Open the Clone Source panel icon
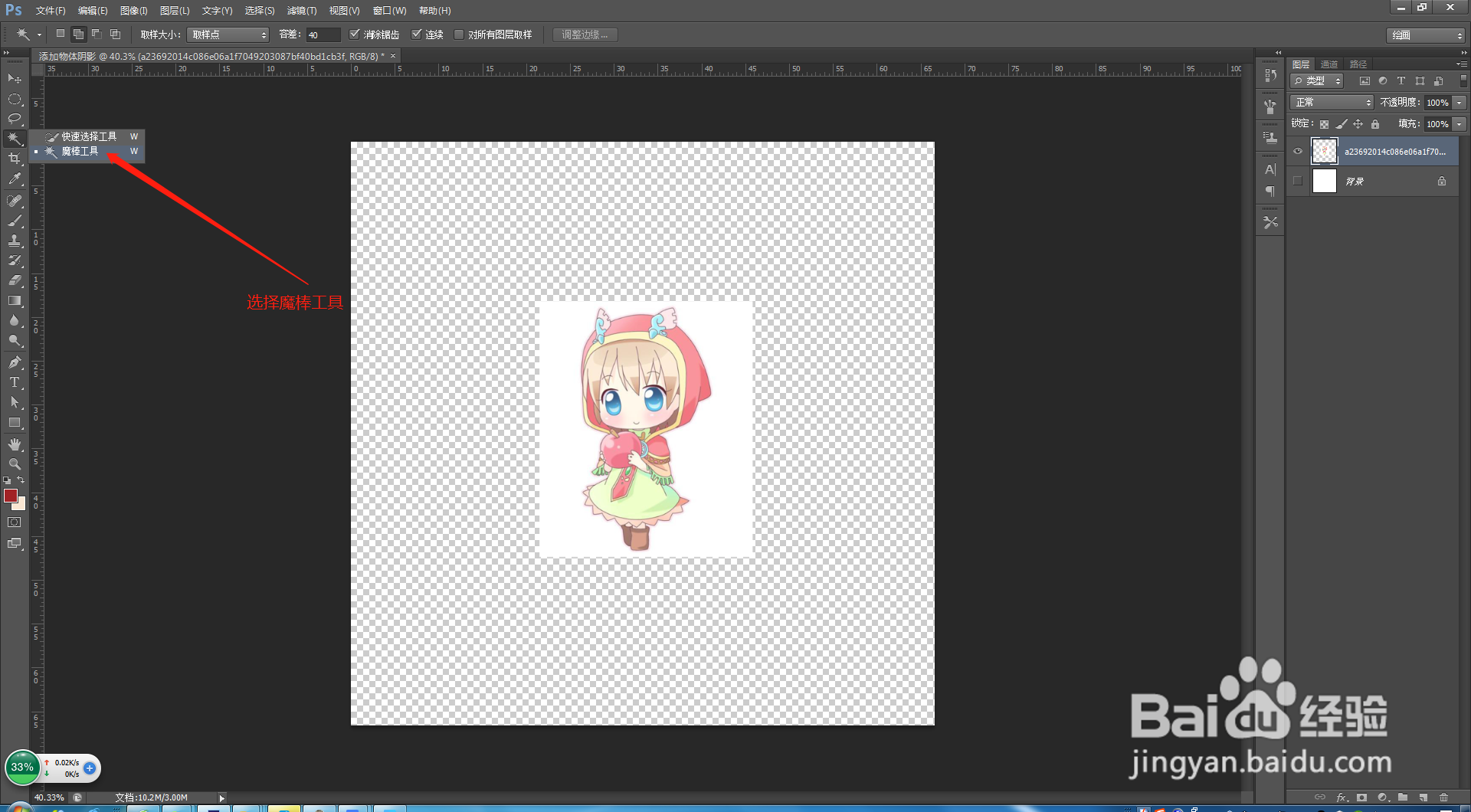Image resolution: width=1471 pixels, height=812 pixels. pos(1270,138)
